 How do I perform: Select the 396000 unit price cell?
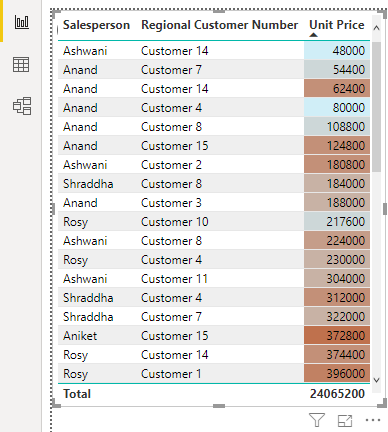tap(337, 374)
